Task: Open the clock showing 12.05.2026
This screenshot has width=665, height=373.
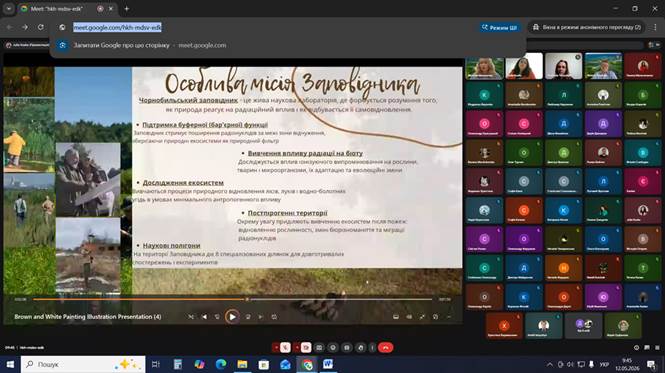Action: 627,365
